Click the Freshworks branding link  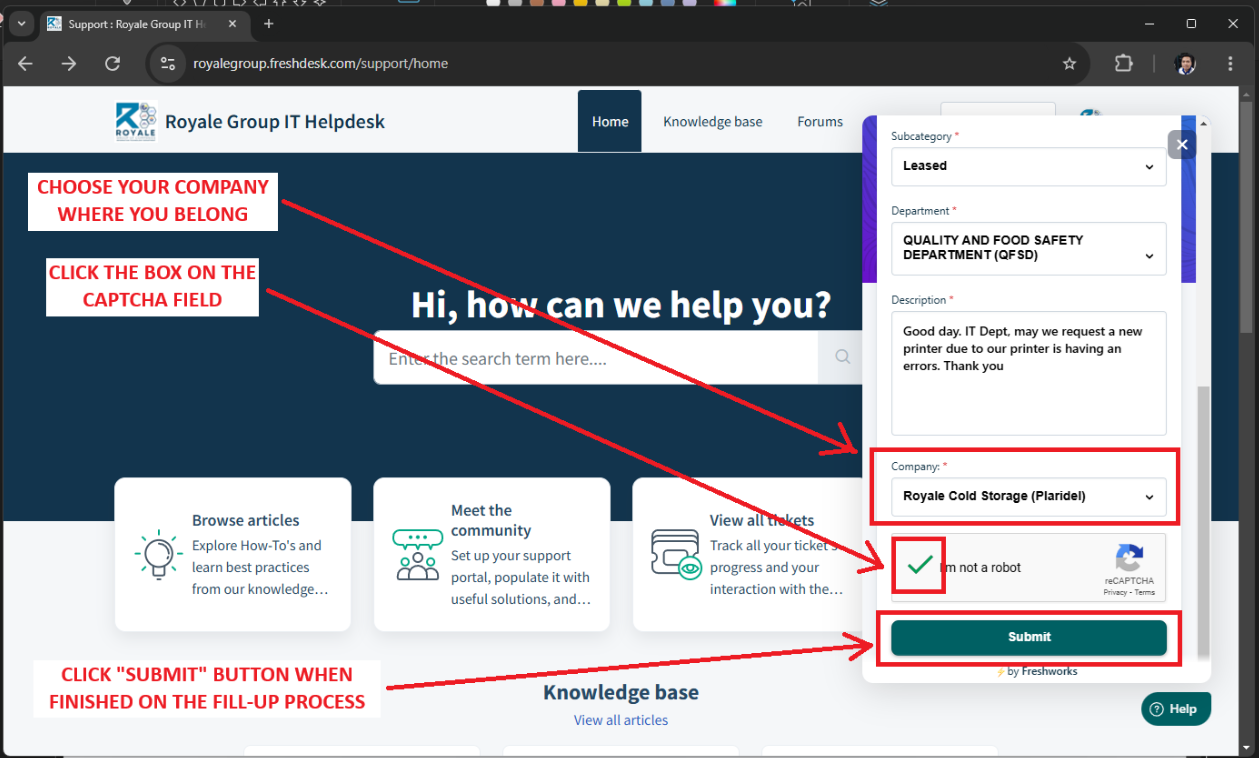(1049, 671)
